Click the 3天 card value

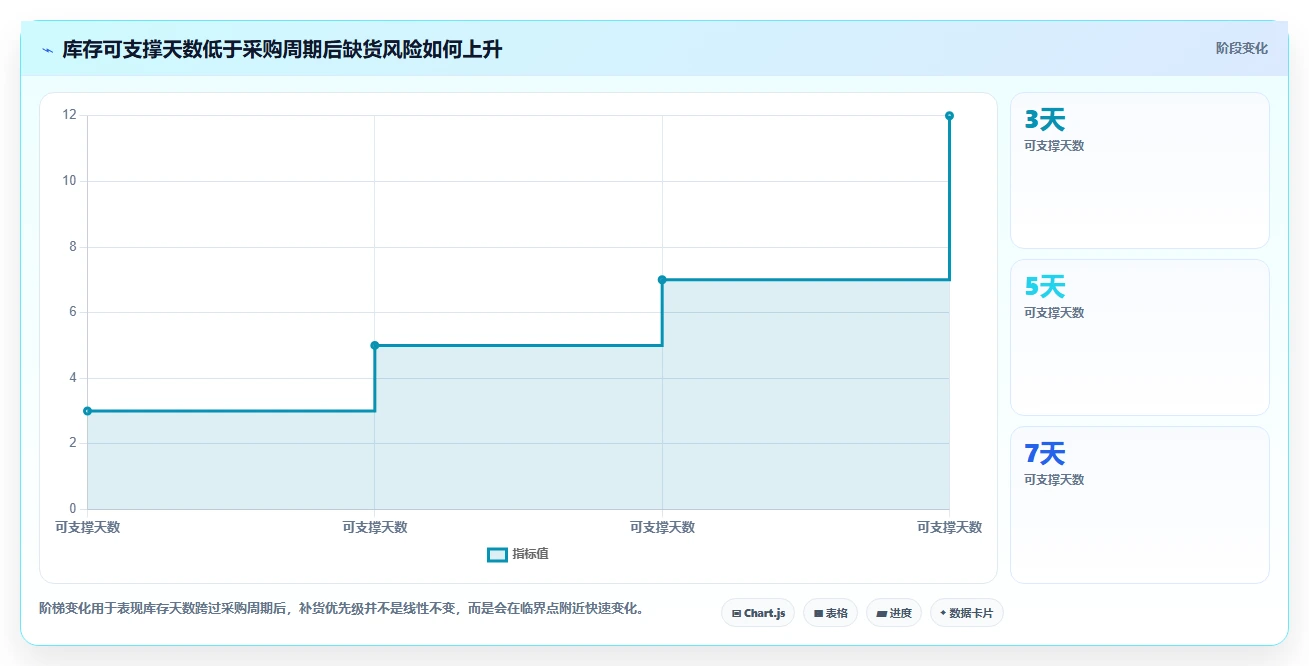click(x=1045, y=120)
